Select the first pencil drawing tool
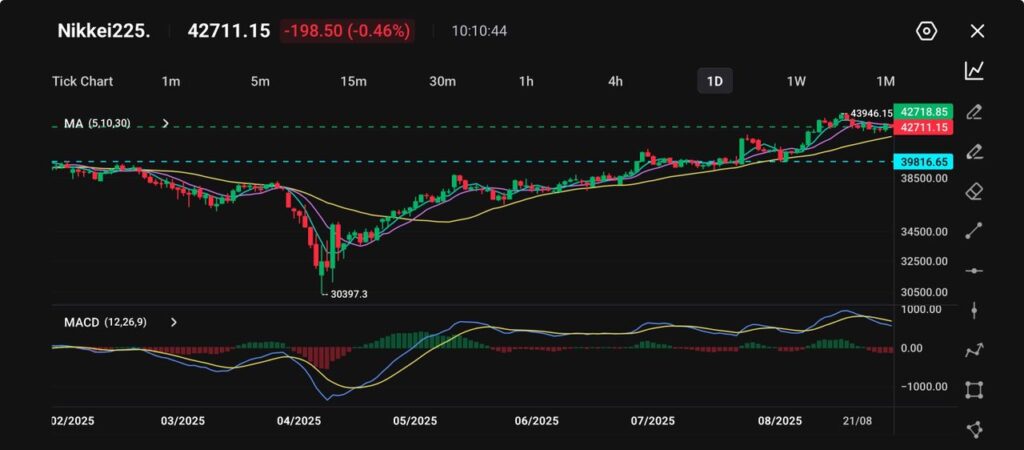The image size is (1024, 450). (974, 111)
